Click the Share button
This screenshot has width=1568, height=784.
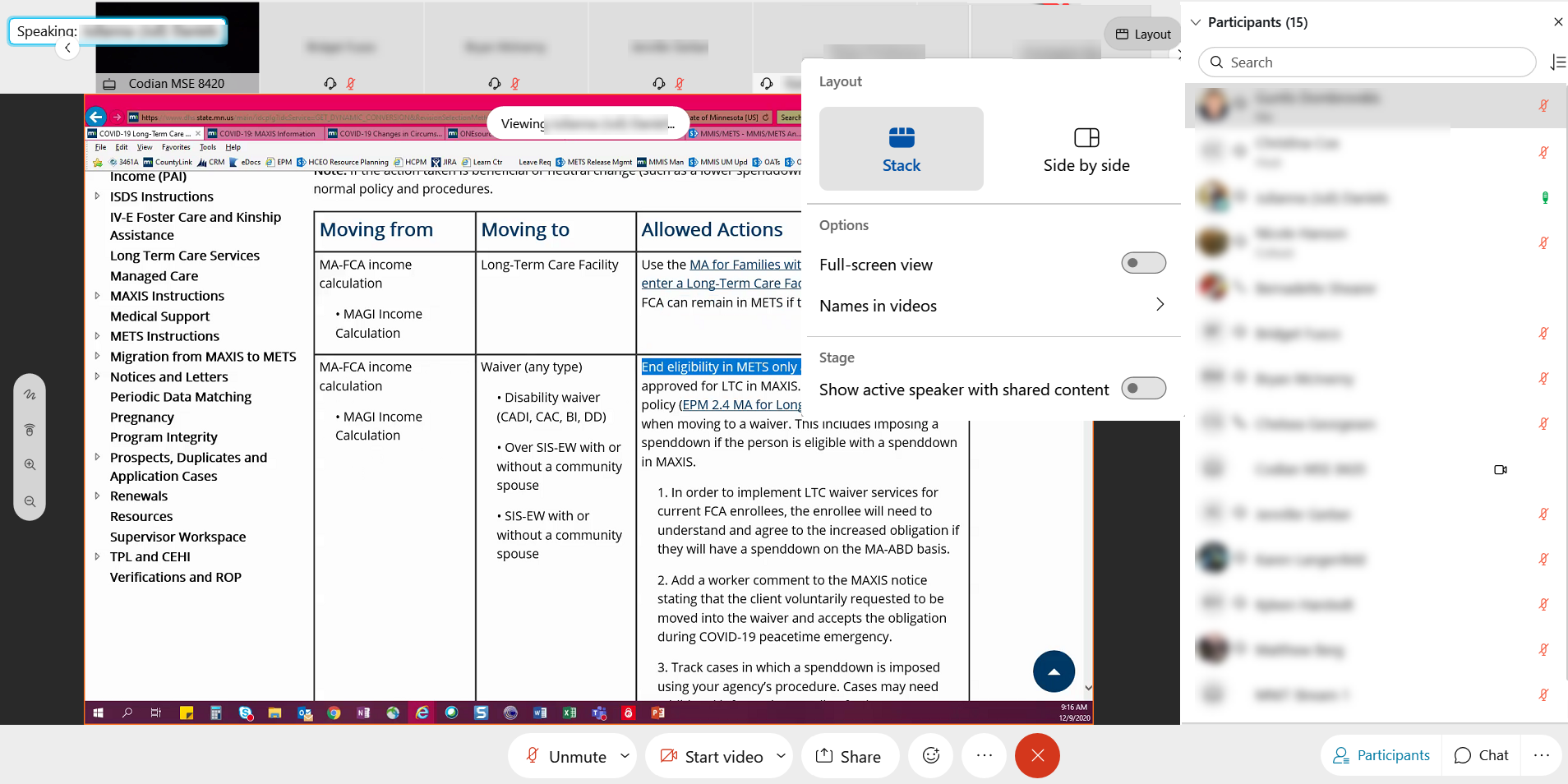click(848, 755)
